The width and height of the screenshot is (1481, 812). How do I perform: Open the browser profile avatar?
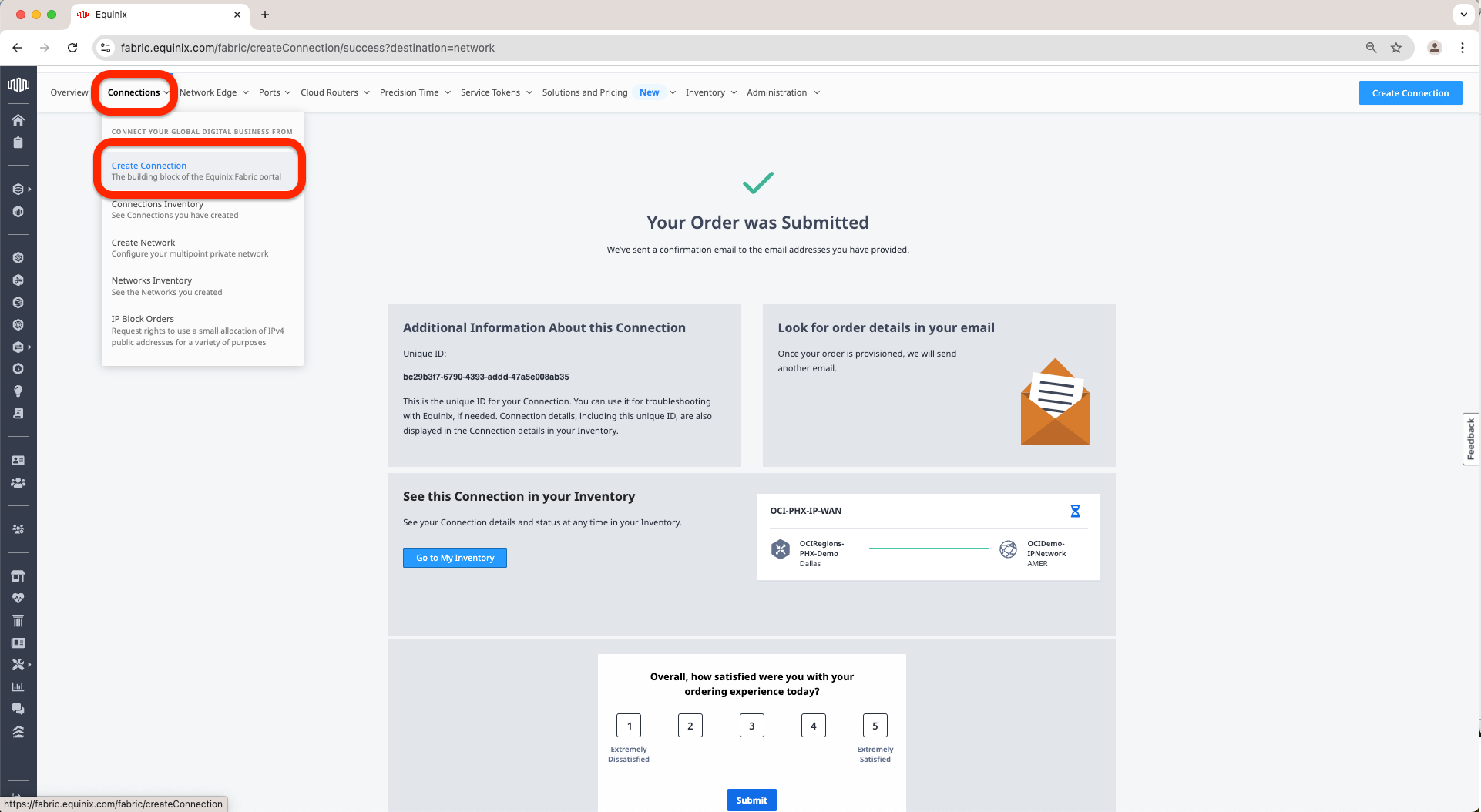(1435, 48)
